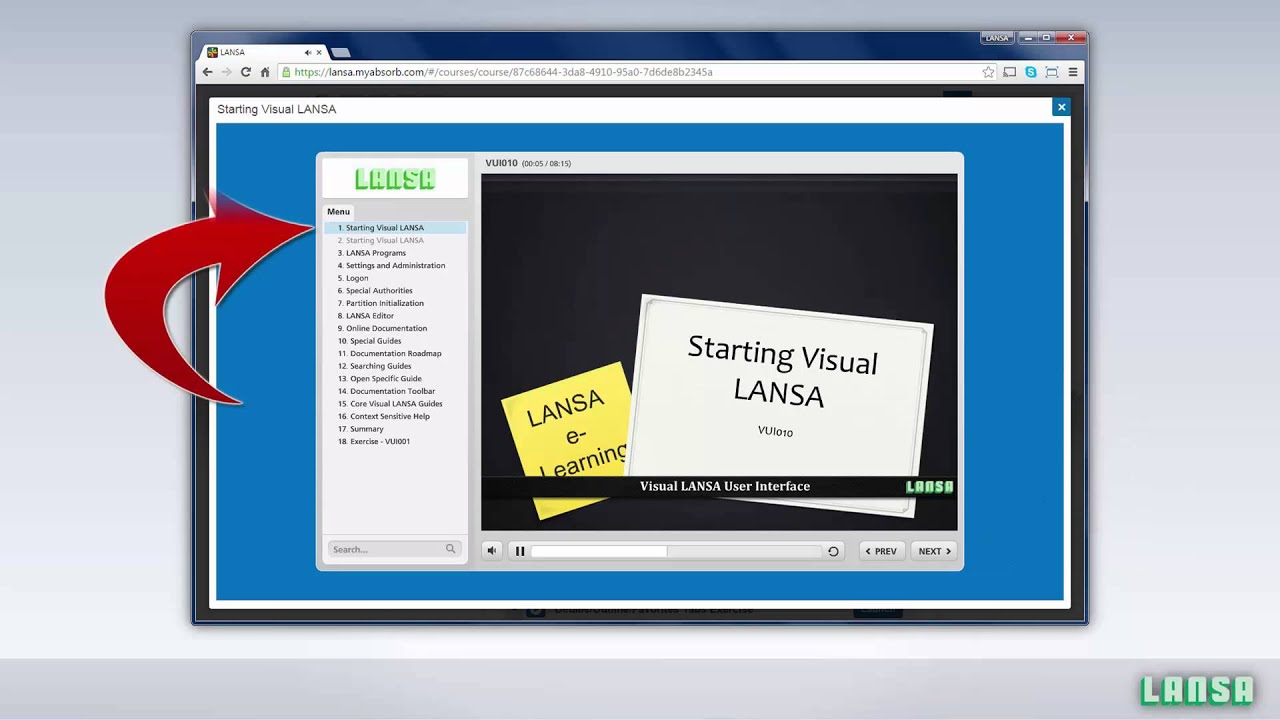This screenshot has height=720, width=1280.
Task: Open the Online Documentation topic
Action: (395, 328)
